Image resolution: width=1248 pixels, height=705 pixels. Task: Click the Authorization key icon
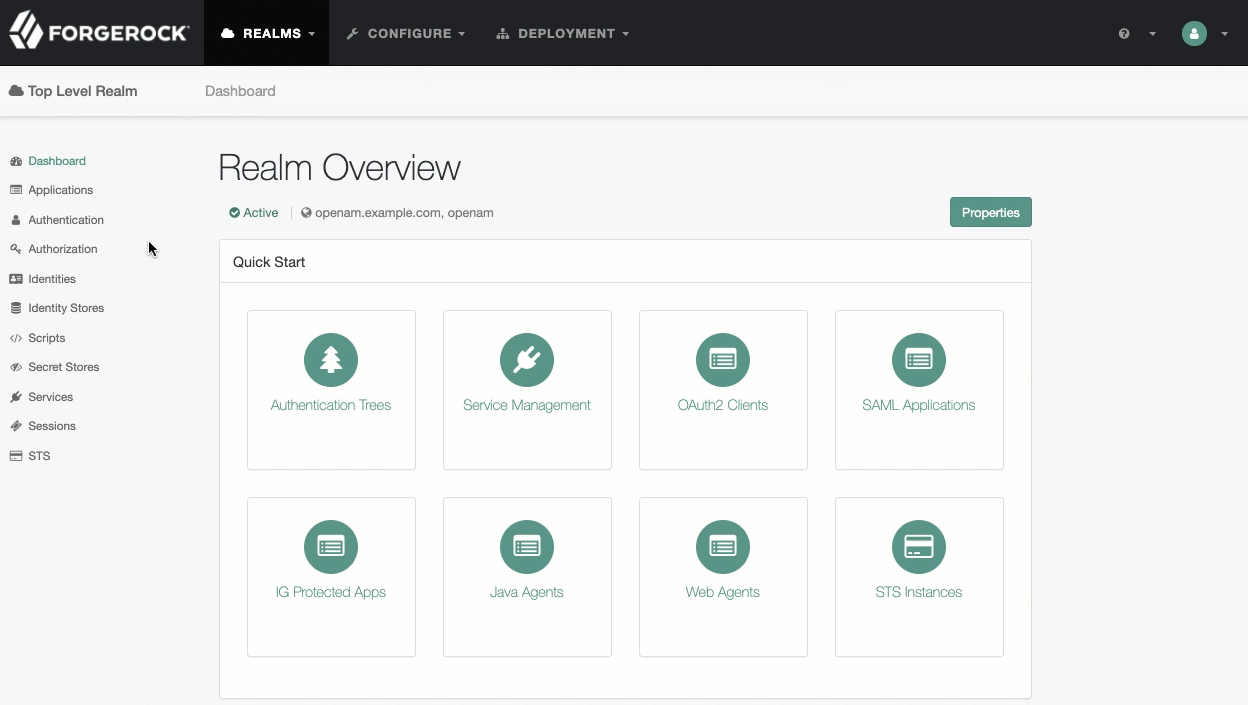pos(16,249)
